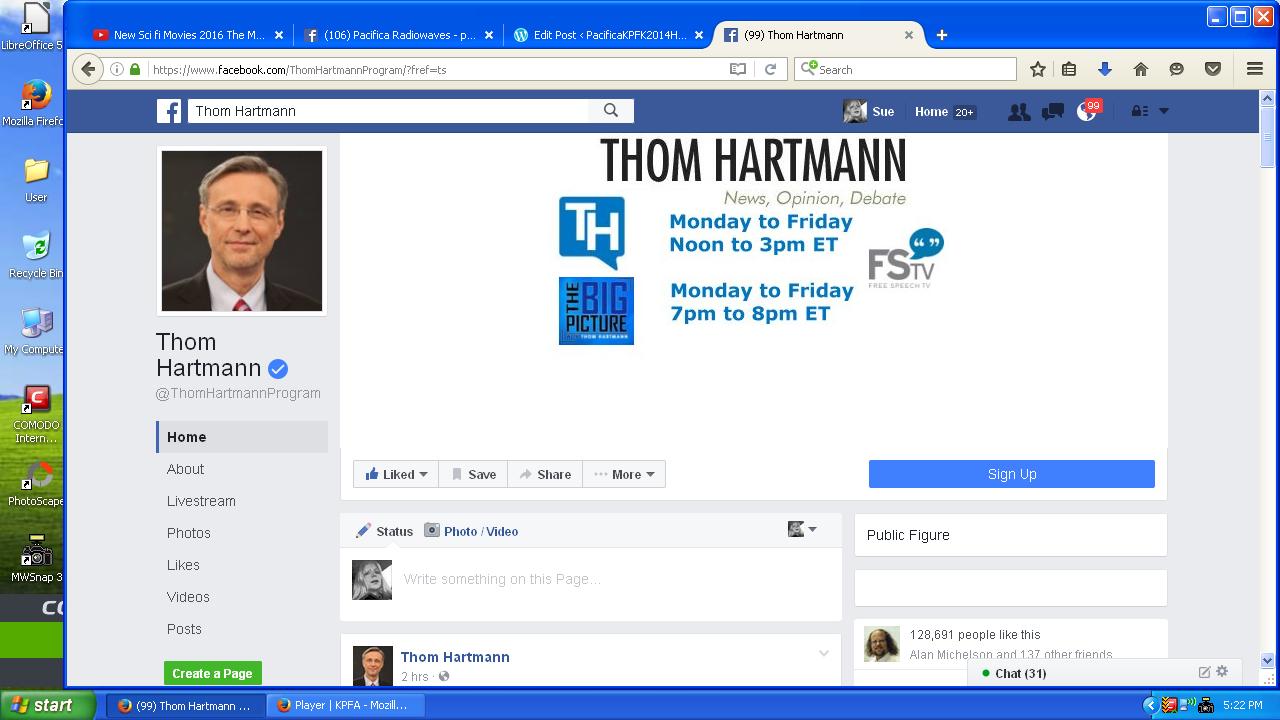Open Firefox downloads arrow
This screenshot has width=1280, height=720.
[1105, 69]
